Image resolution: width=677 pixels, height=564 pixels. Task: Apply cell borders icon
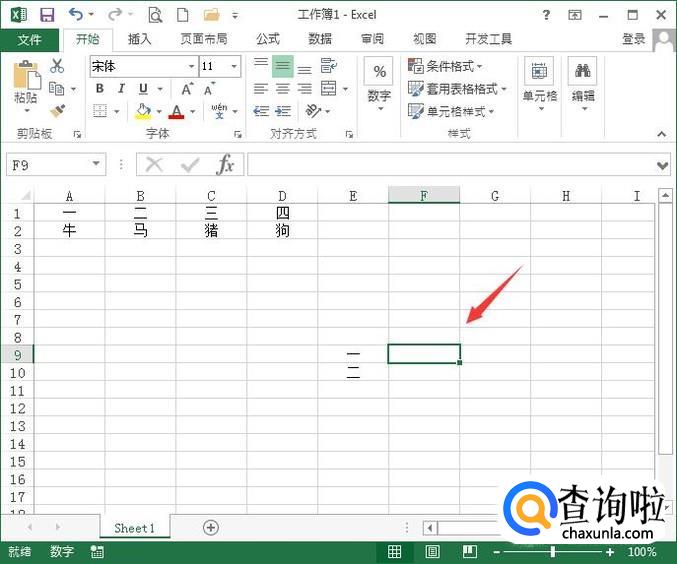(x=100, y=111)
